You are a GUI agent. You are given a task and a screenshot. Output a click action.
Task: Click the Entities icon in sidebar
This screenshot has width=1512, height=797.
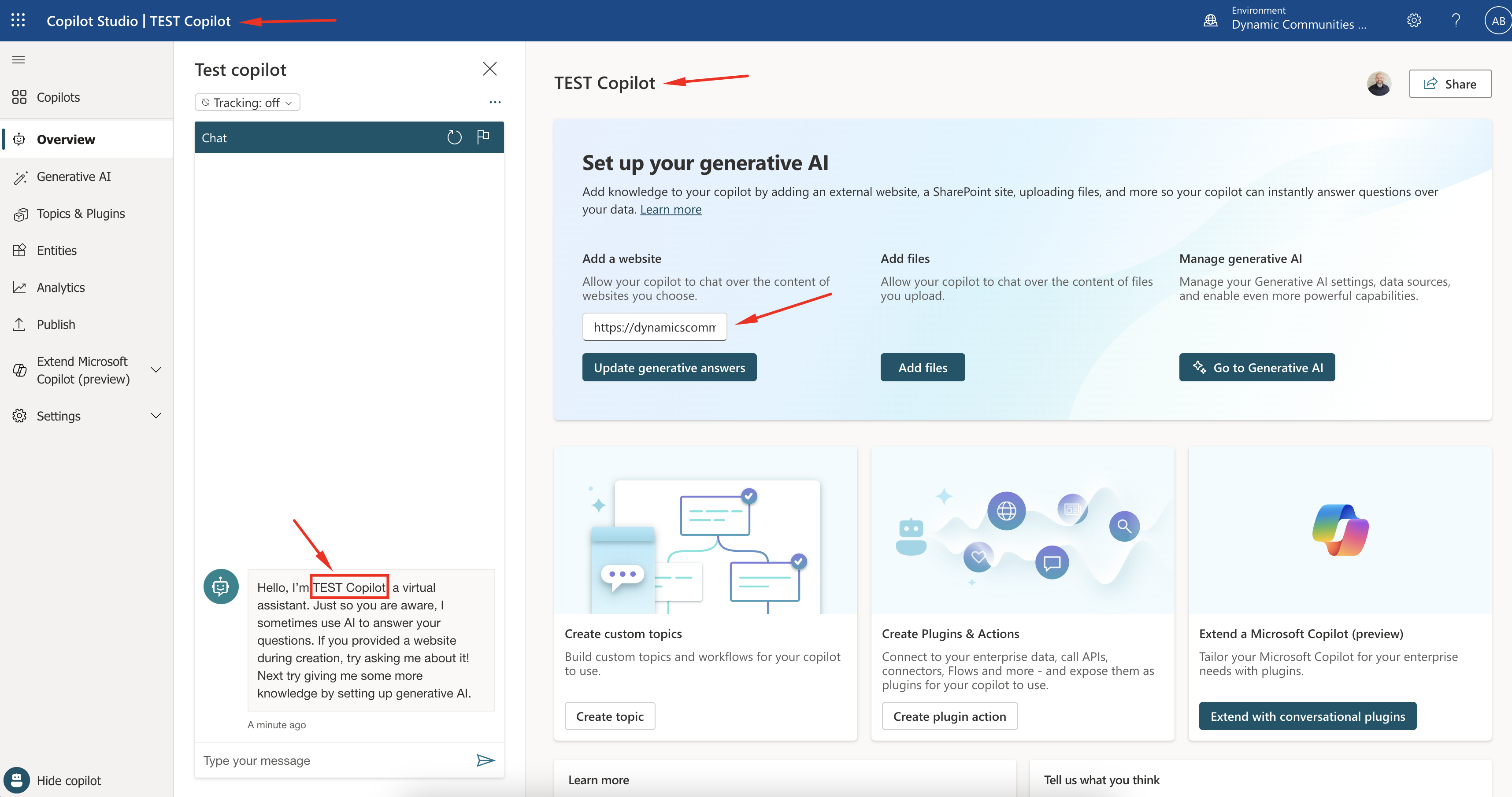click(19, 251)
